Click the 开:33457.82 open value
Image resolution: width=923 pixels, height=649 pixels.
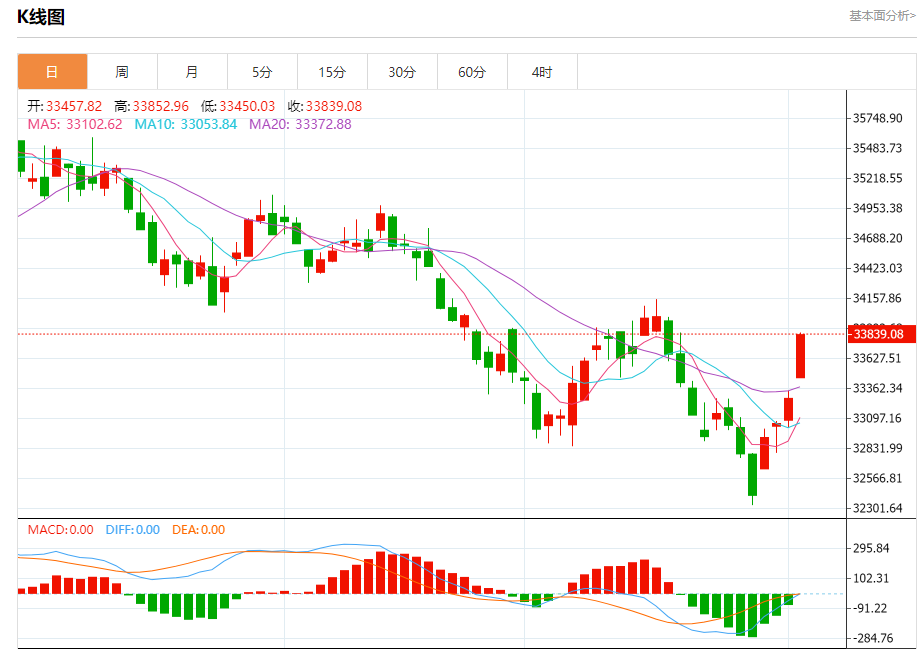coord(65,106)
